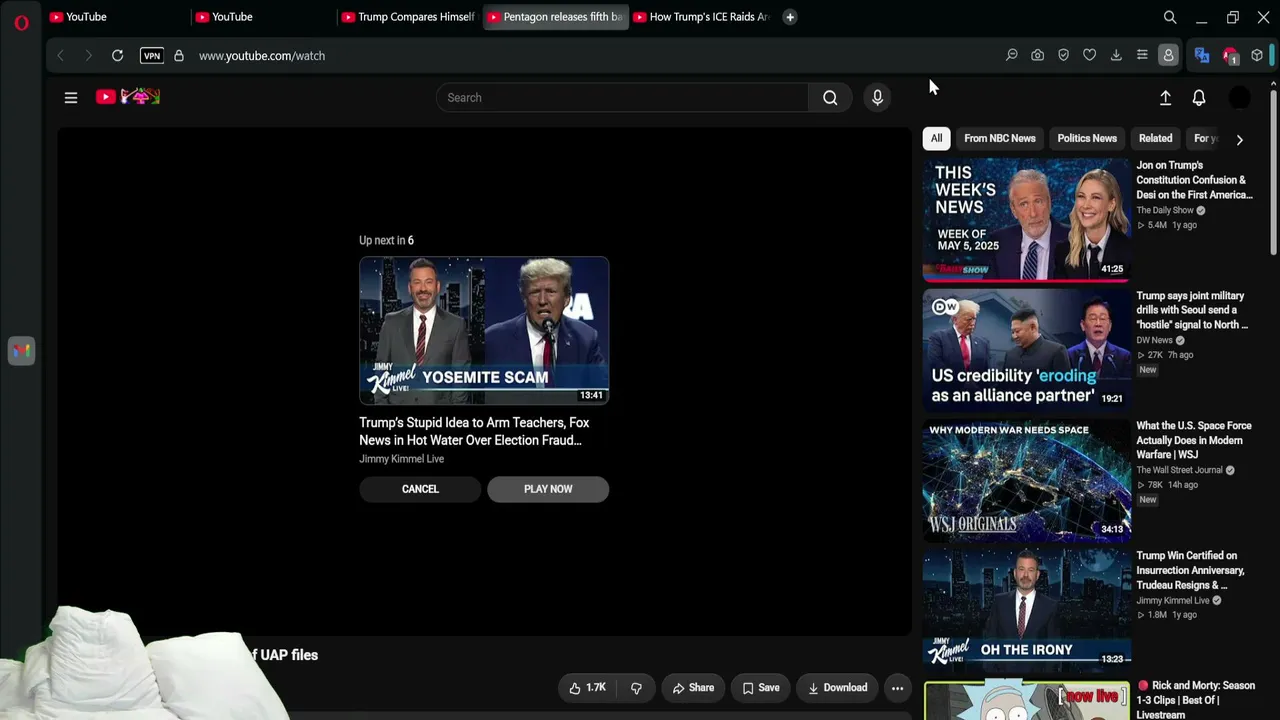Open Why Modern War Needs Space thumbnail
The image size is (1280, 720).
(x=1026, y=480)
